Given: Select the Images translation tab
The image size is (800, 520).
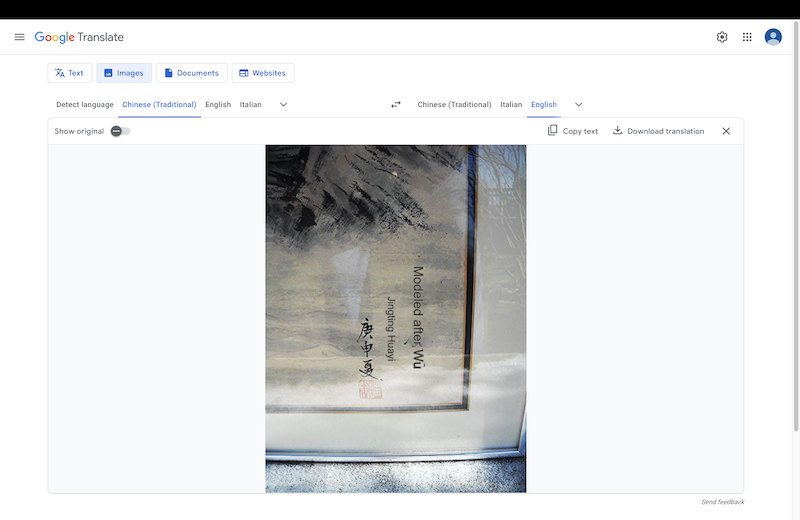Looking at the screenshot, I should point(124,73).
